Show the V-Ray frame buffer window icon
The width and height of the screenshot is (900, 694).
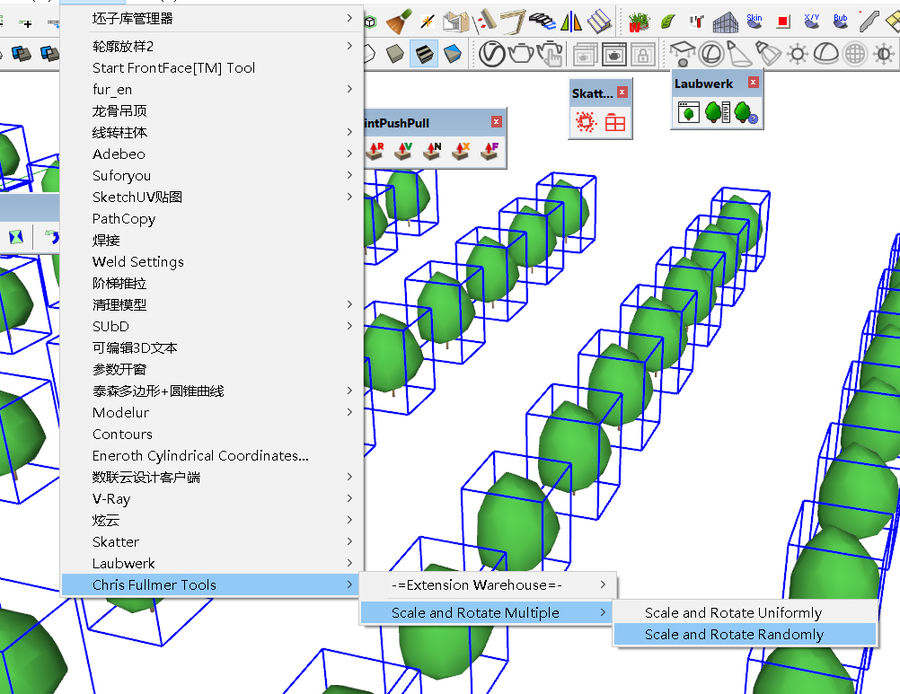[614, 55]
